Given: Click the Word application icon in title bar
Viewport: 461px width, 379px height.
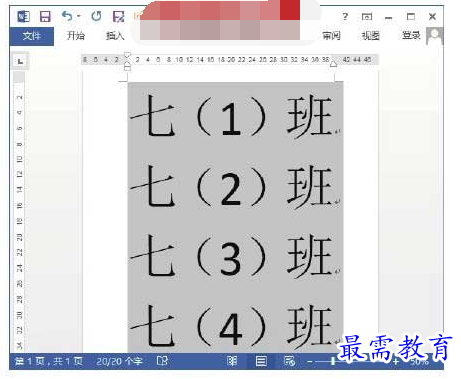Looking at the screenshot, I should (x=23, y=16).
